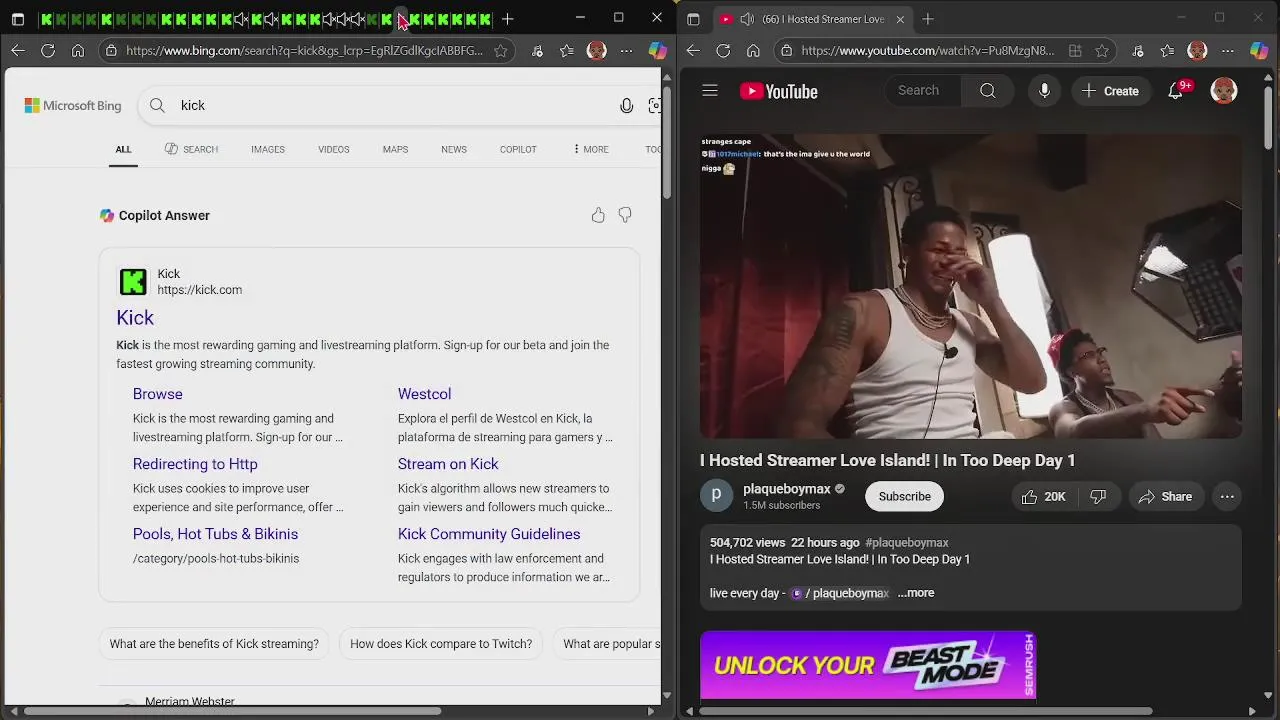Click YouTube window address bar URL

(x=927, y=50)
